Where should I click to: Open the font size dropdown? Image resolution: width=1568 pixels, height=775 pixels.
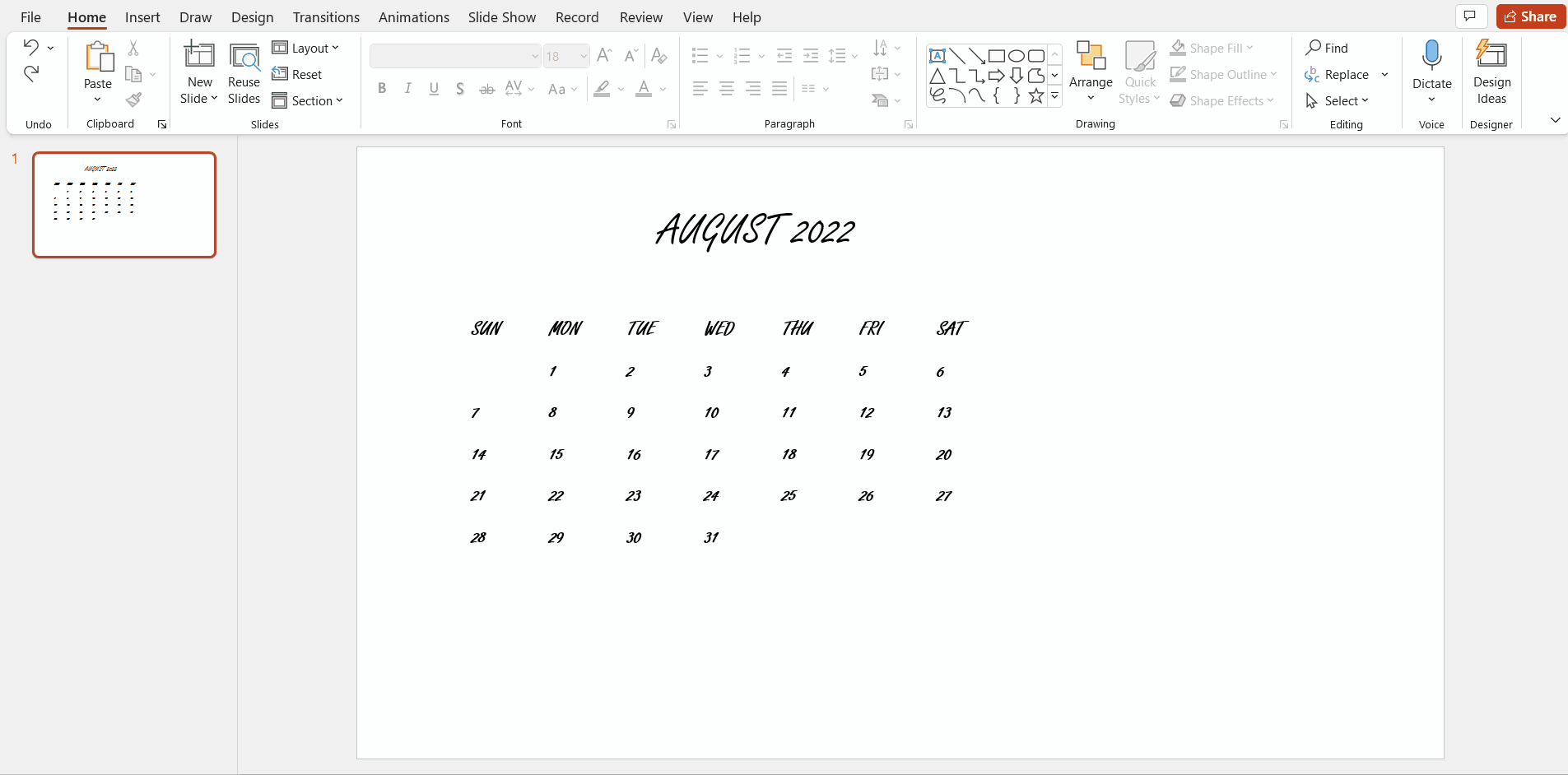point(584,56)
